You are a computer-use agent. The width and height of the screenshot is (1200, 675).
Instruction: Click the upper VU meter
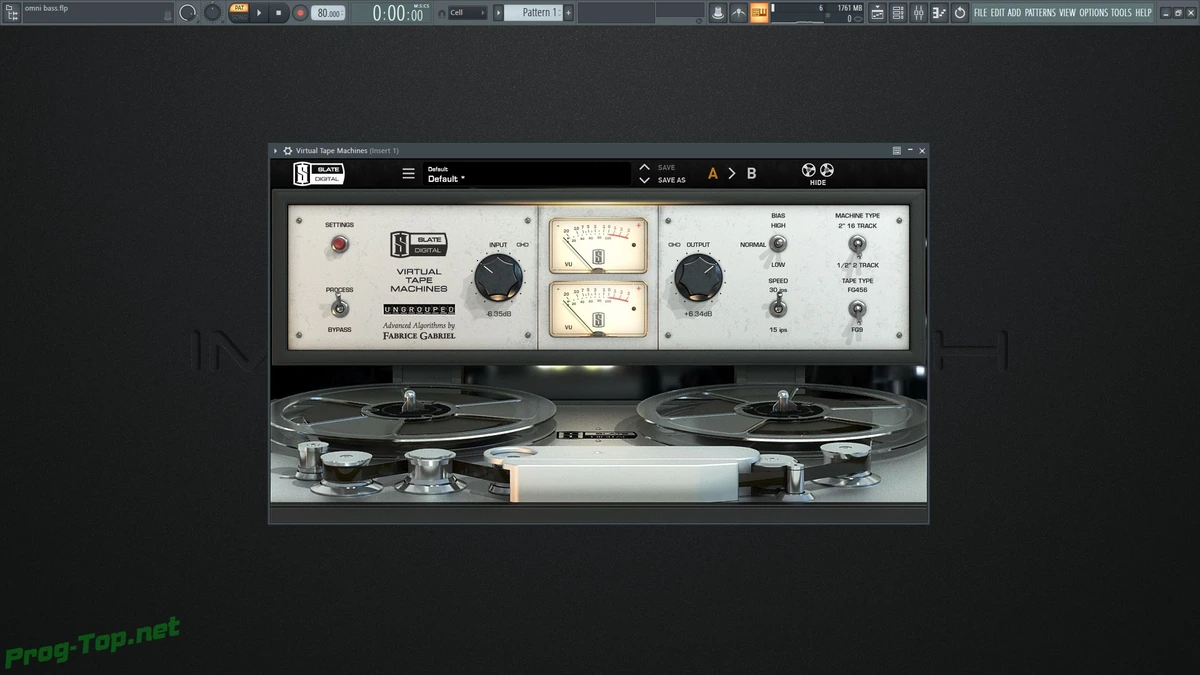pos(598,247)
